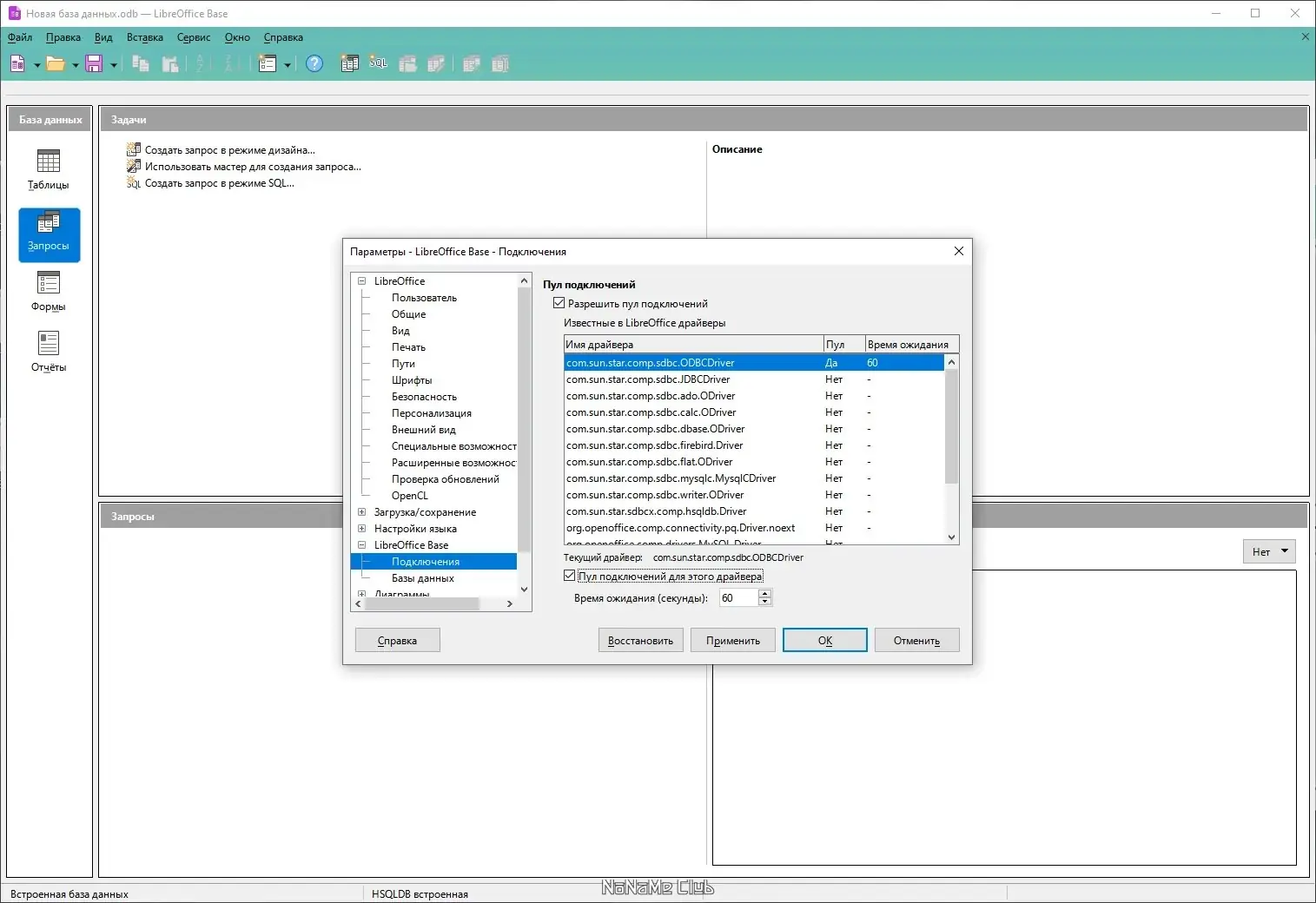This screenshot has width=1316, height=903.
Task: Toggle the 'Разрешить пул подключений' checkbox
Action: 559,303
